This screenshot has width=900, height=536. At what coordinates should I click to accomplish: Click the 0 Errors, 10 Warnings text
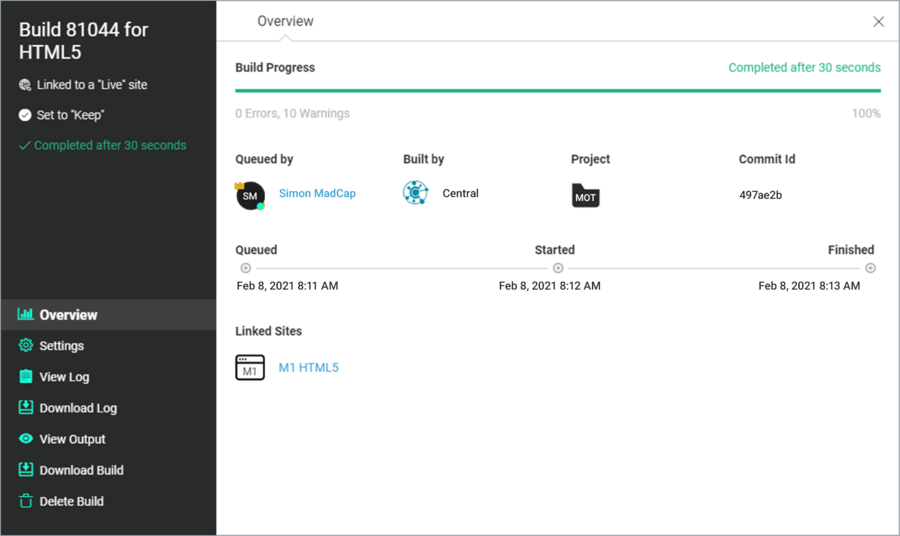[x=293, y=114]
